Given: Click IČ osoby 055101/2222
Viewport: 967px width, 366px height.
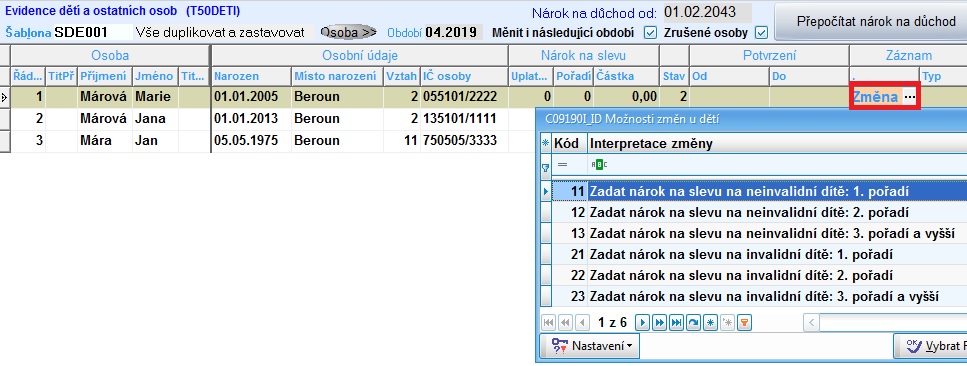Looking at the screenshot, I should tap(464, 97).
